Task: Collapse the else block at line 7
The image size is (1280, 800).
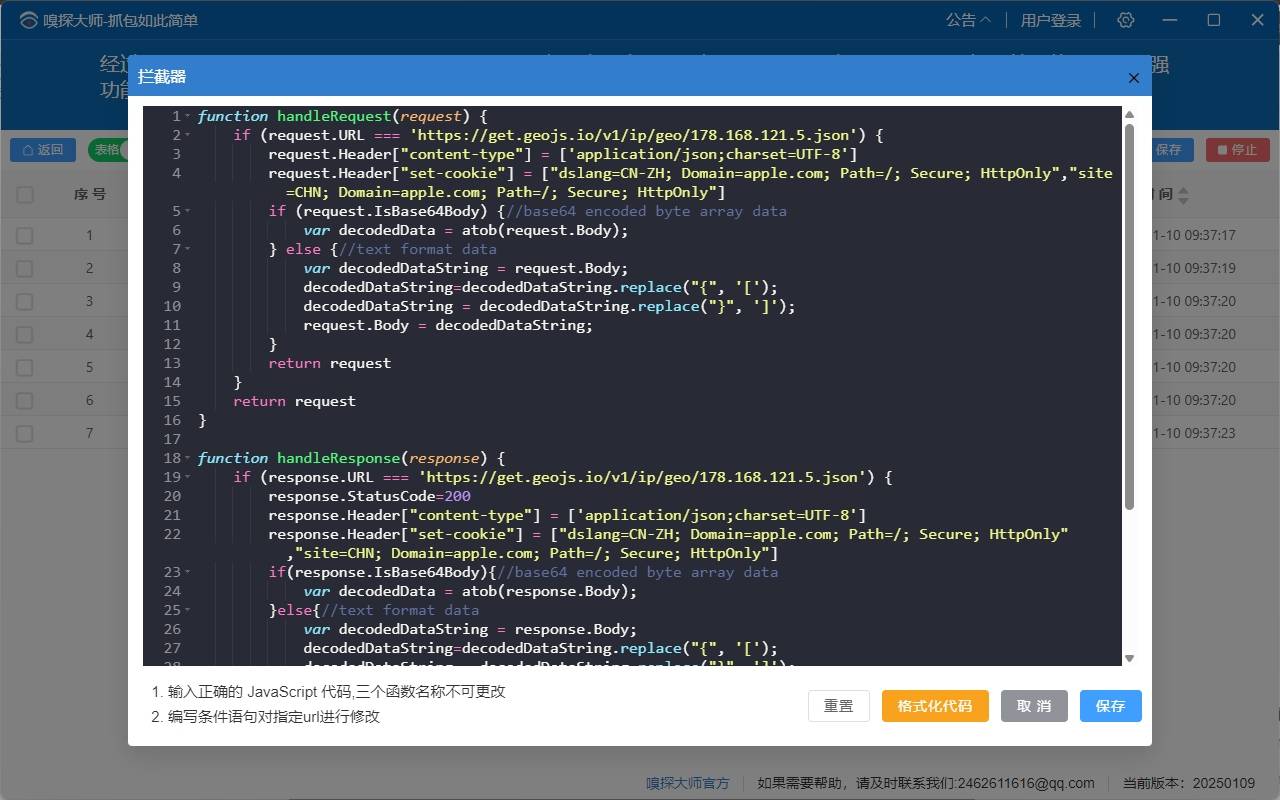Action: click(188, 249)
